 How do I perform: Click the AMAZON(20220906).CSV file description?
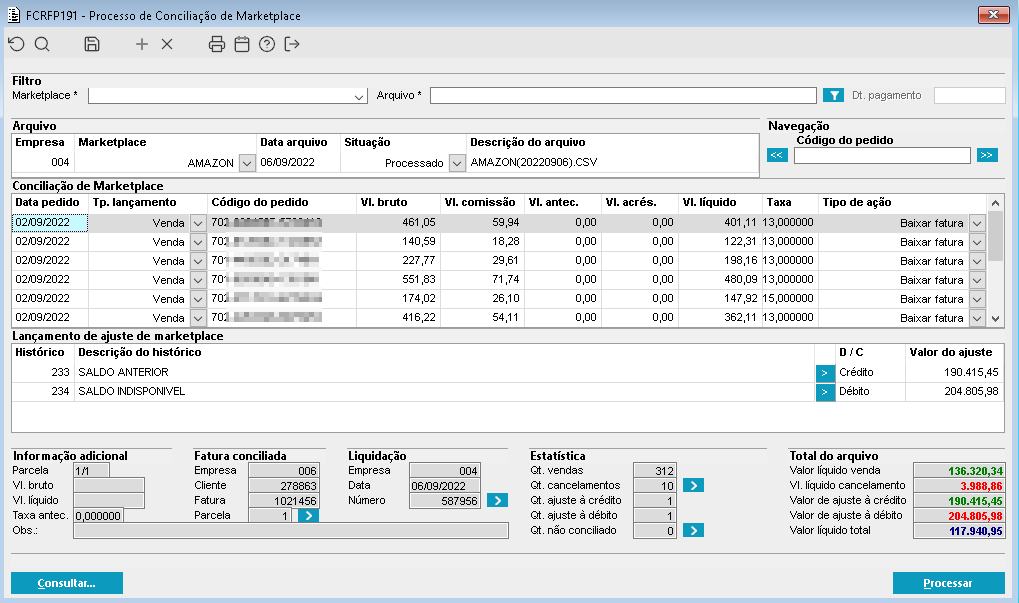coord(534,162)
